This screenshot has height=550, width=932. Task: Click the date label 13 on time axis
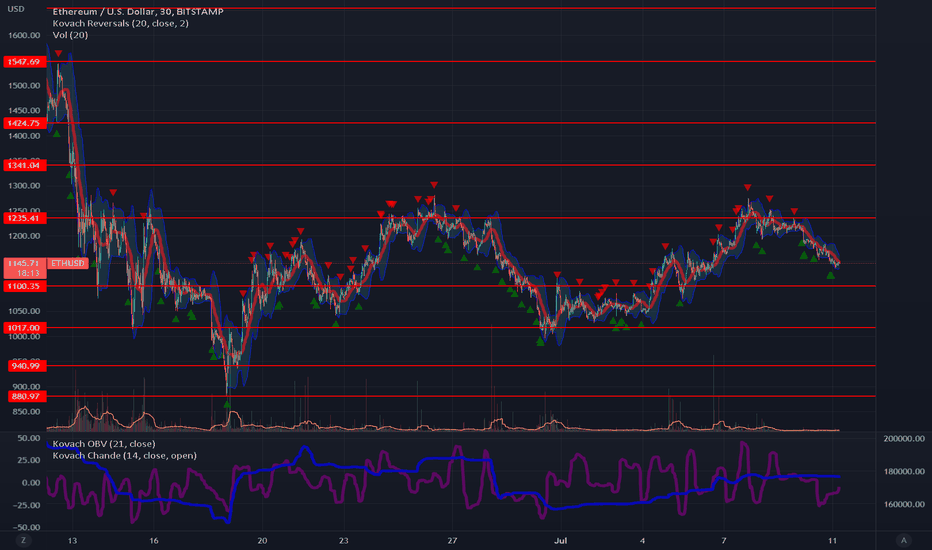73,540
